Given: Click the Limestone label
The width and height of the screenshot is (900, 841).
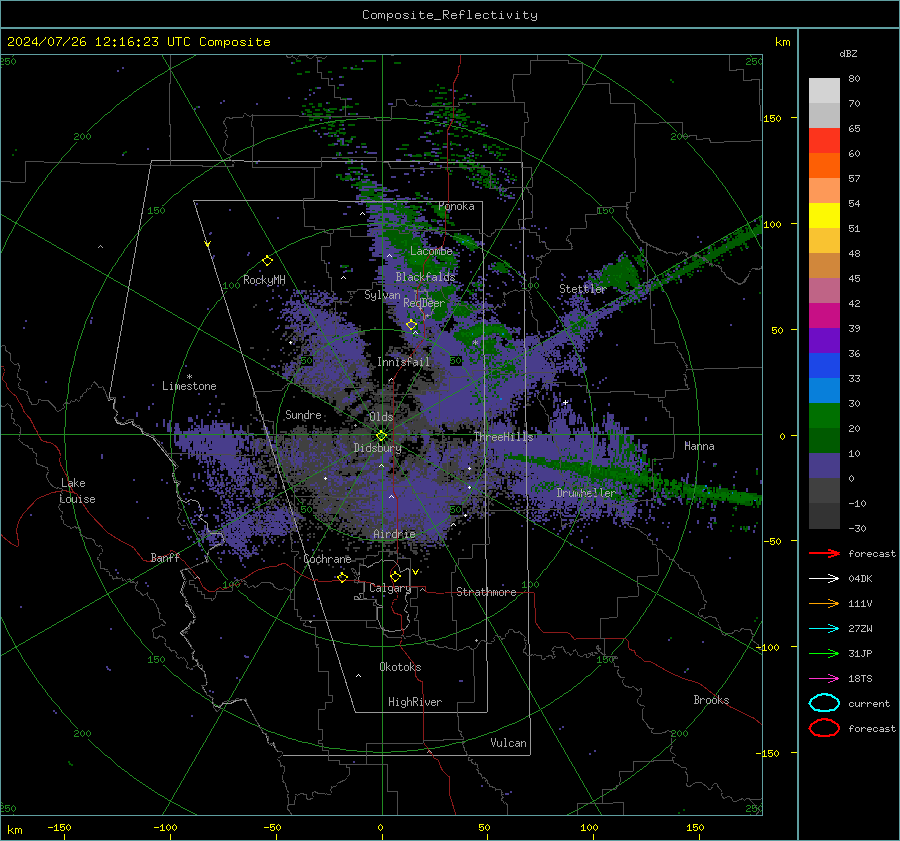Looking at the screenshot, I should pos(189,386).
